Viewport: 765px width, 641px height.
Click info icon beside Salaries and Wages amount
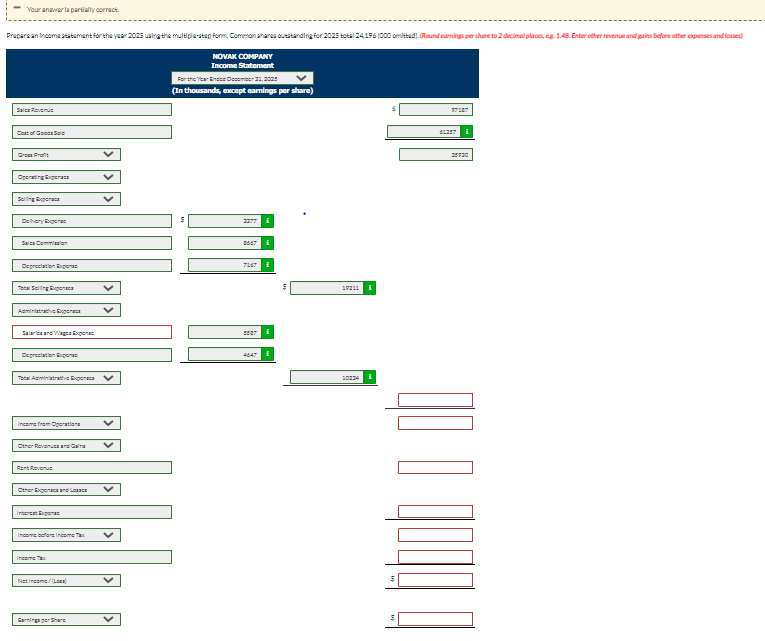(267, 332)
